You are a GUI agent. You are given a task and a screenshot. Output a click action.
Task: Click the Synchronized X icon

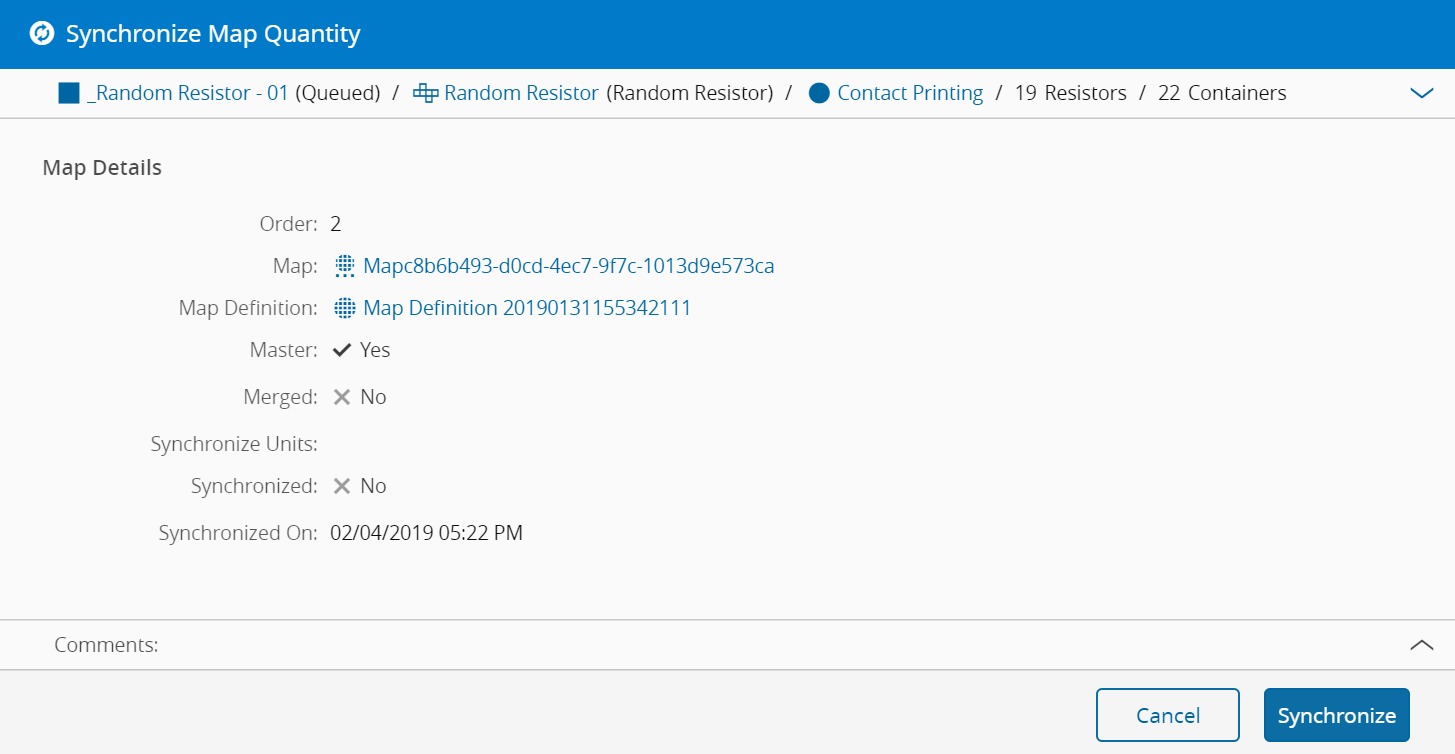[342, 486]
